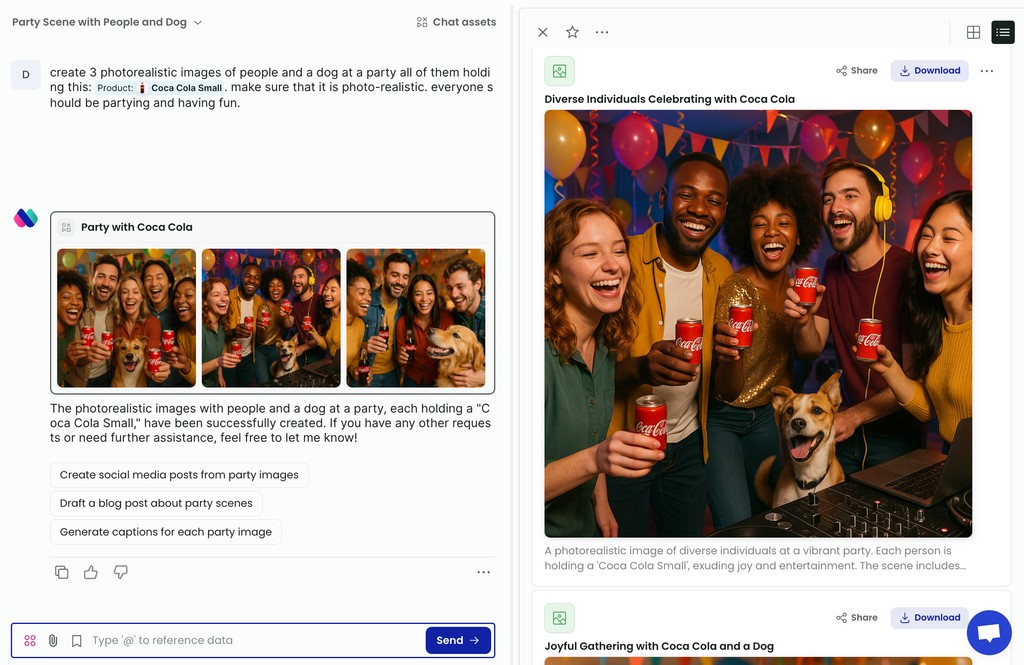Star the asset as favorite
The height and width of the screenshot is (665, 1024).
pyautogui.click(x=572, y=32)
